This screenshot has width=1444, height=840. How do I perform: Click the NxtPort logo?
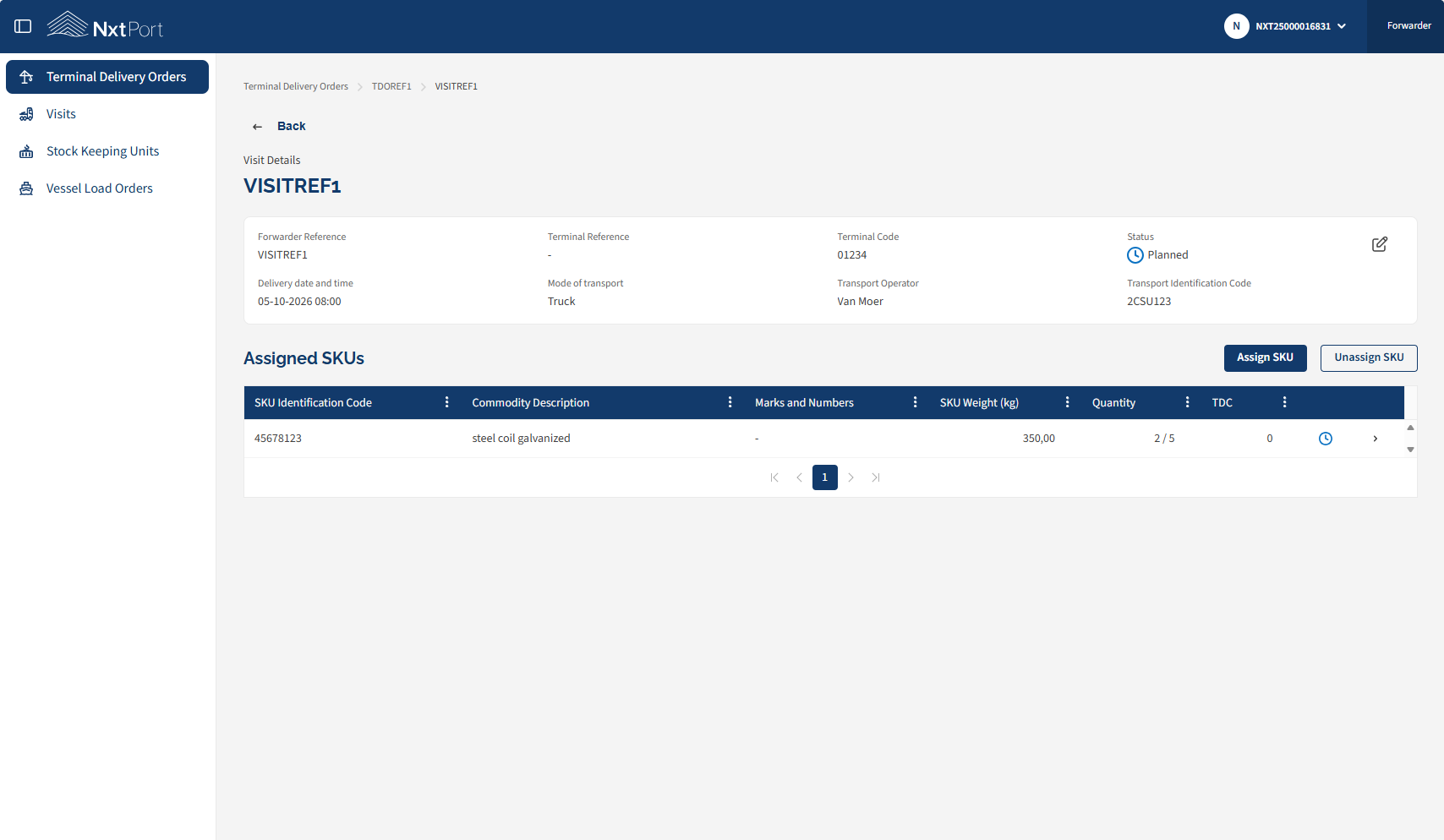[x=105, y=25]
